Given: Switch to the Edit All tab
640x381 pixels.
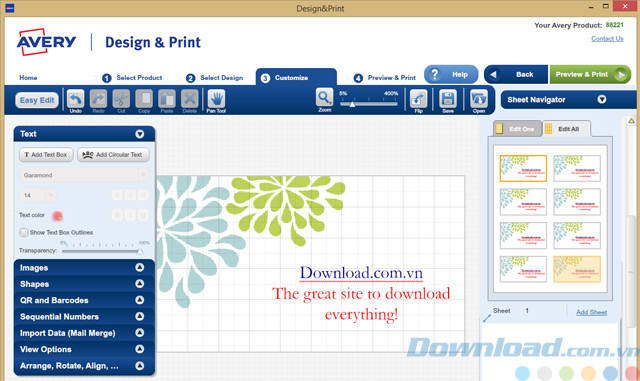Looking at the screenshot, I should click(x=567, y=129).
